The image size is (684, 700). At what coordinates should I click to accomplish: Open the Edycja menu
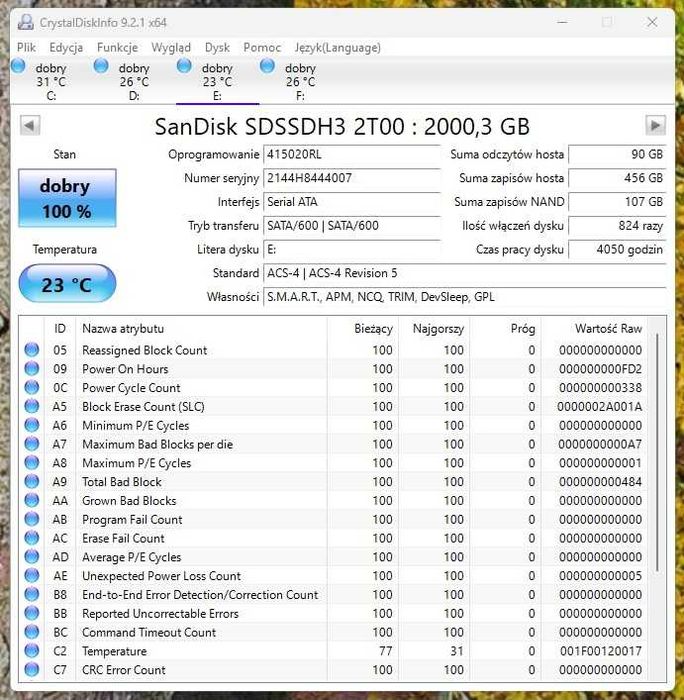(66, 47)
